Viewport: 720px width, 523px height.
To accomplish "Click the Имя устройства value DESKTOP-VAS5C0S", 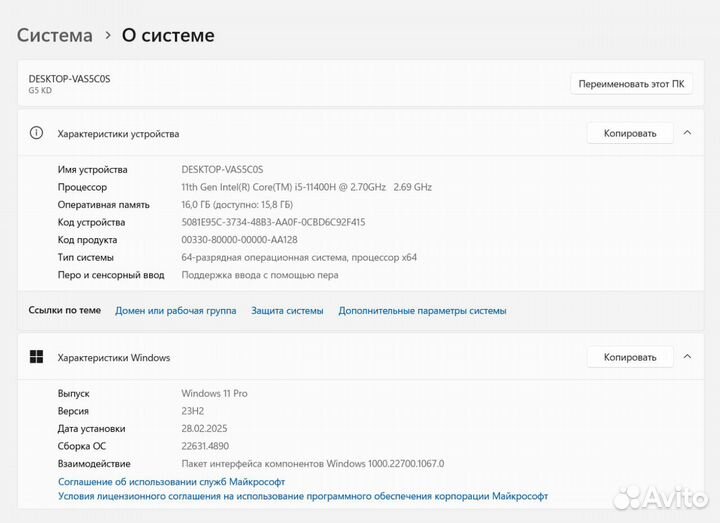I will pyautogui.click(x=222, y=169).
